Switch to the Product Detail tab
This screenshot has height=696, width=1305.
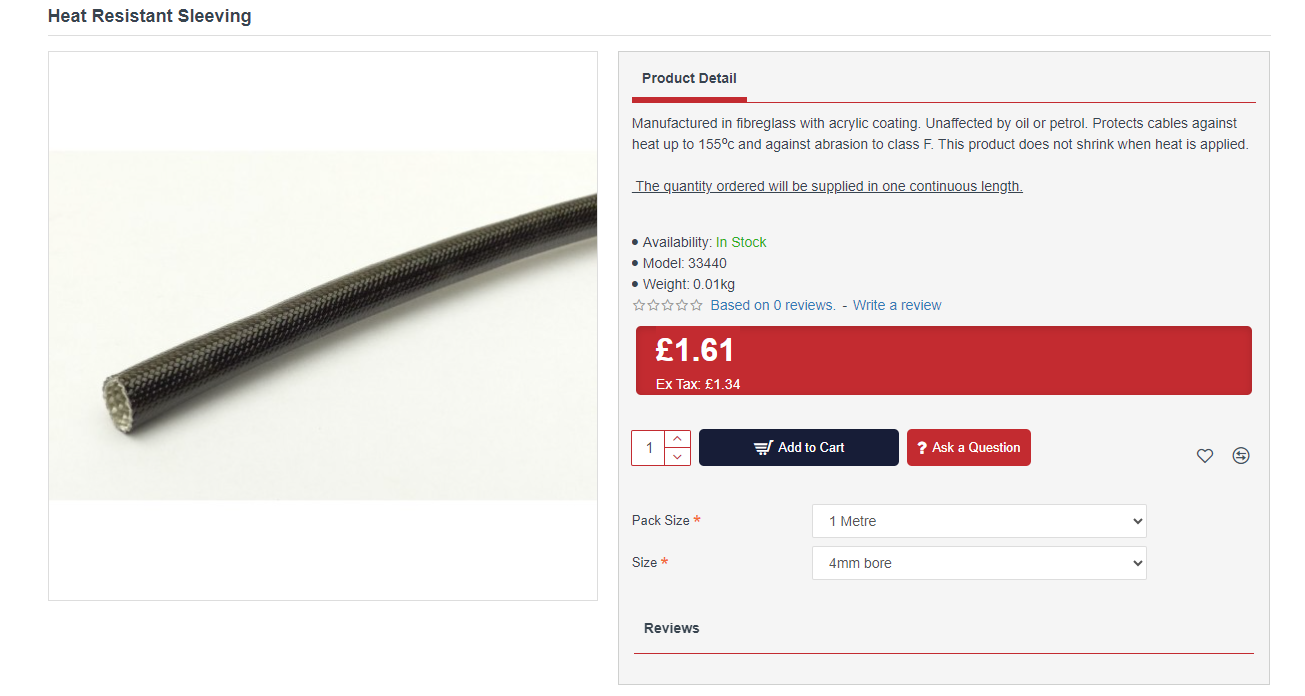[x=689, y=78]
